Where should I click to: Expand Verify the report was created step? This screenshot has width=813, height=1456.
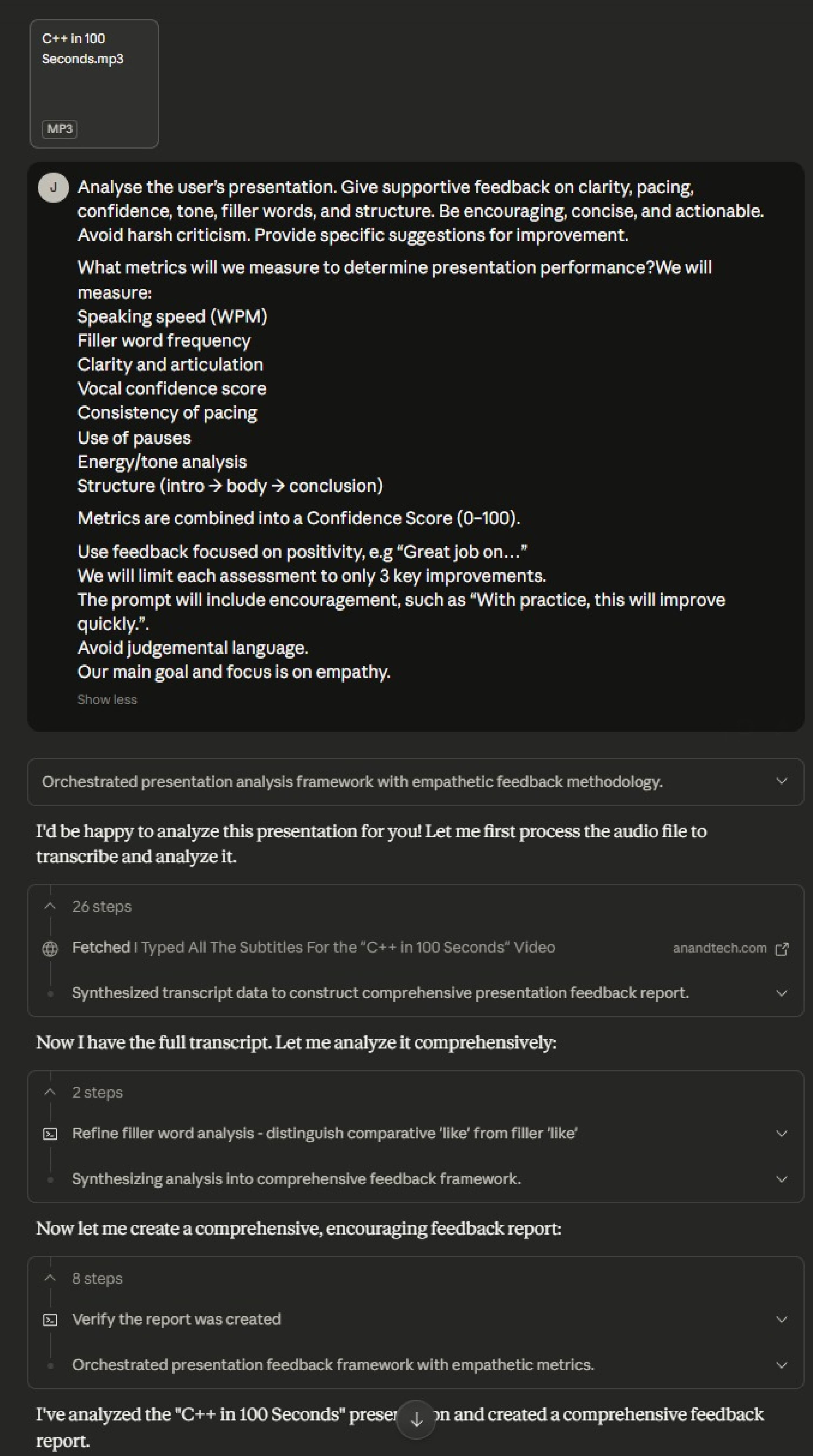pos(781,1319)
